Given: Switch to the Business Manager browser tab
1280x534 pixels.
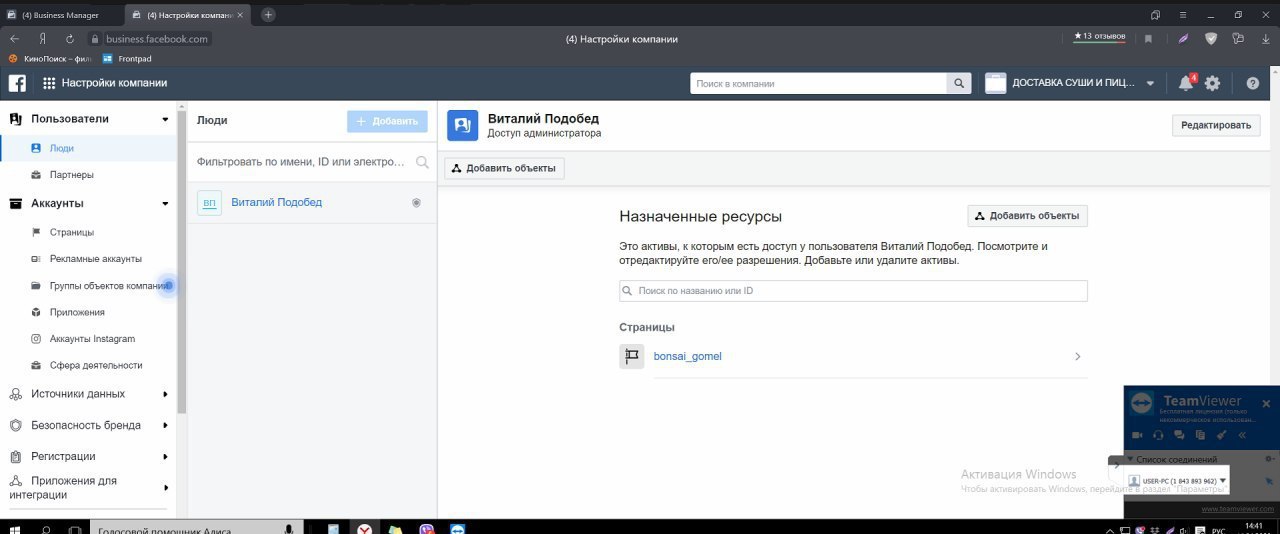Looking at the screenshot, I should coord(60,15).
